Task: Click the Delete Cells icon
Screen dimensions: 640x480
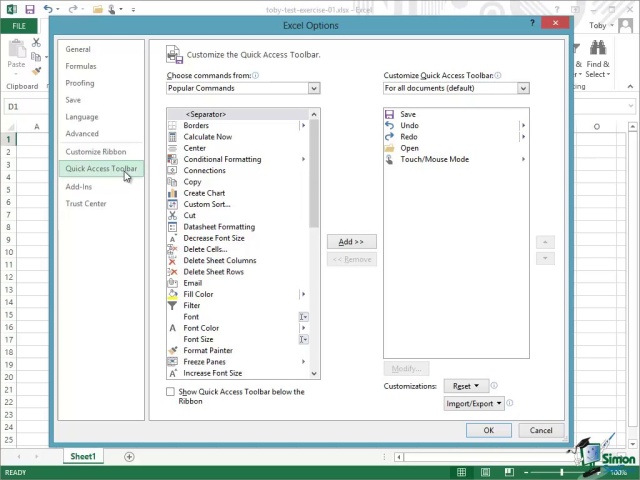Action: (x=173, y=249)
